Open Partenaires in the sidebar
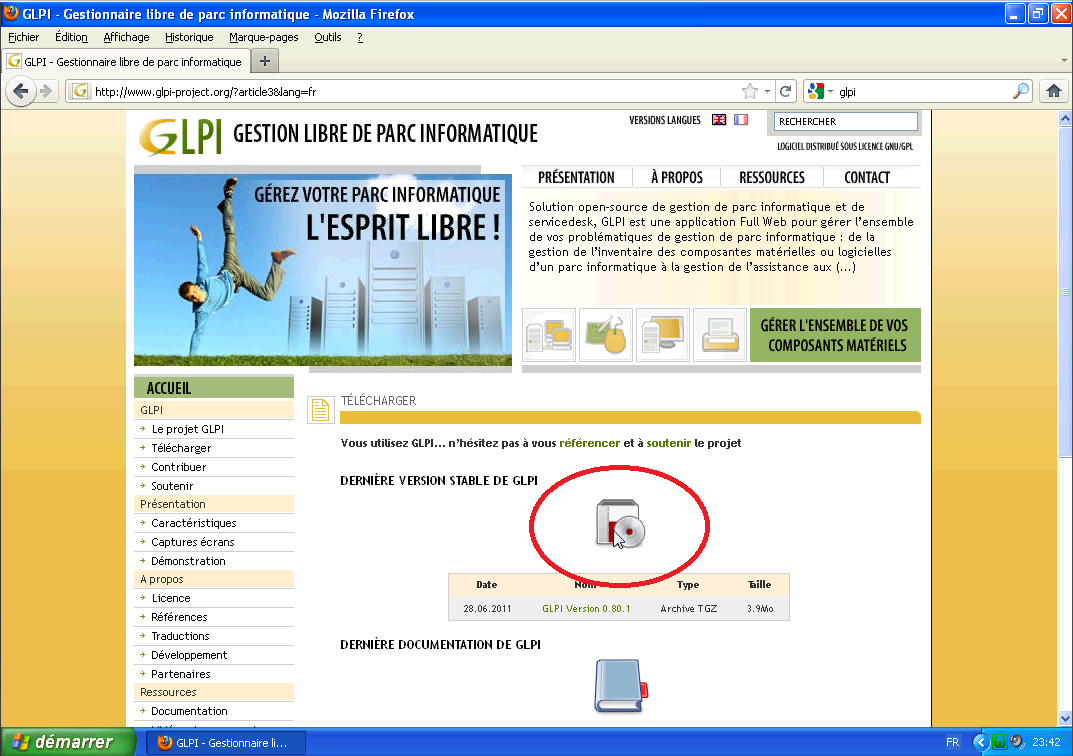Viewport: 1073px width, 756px height. click(181, 674)
